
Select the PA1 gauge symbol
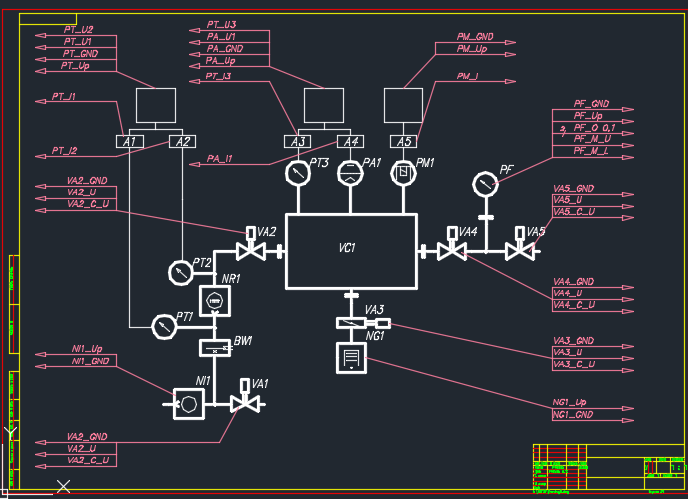(x=350, y=173)
